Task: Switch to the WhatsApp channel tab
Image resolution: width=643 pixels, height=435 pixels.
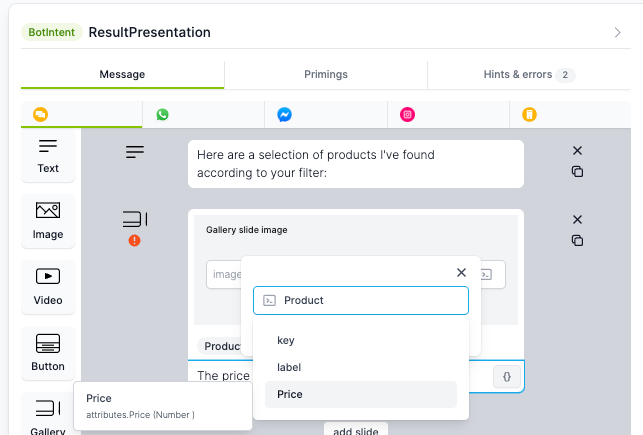Action: tap(162, 114)
